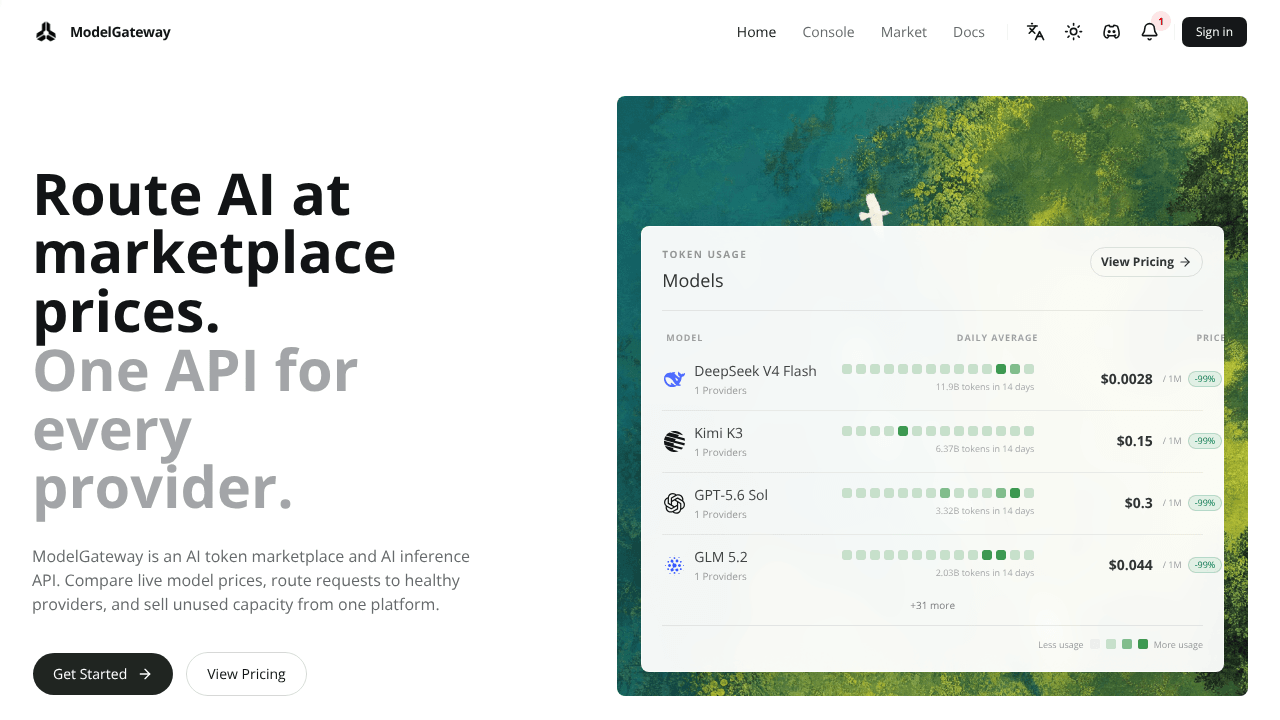Click the GLM 5.2 logo icon
Screen dimensions: 1280x720
[x=675, y=565]
